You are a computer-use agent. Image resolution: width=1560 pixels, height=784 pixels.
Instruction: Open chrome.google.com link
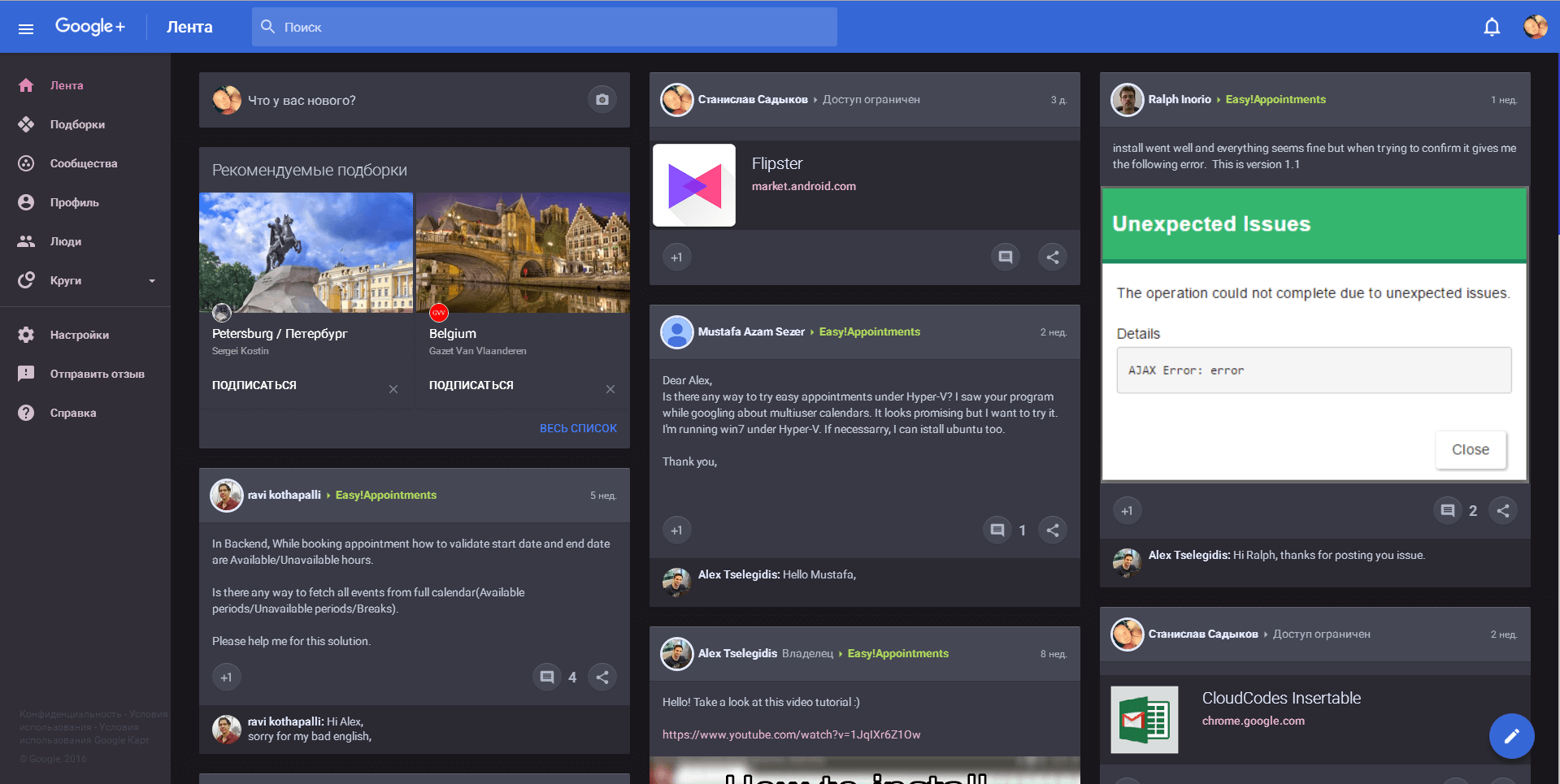tap(1254, 721)
